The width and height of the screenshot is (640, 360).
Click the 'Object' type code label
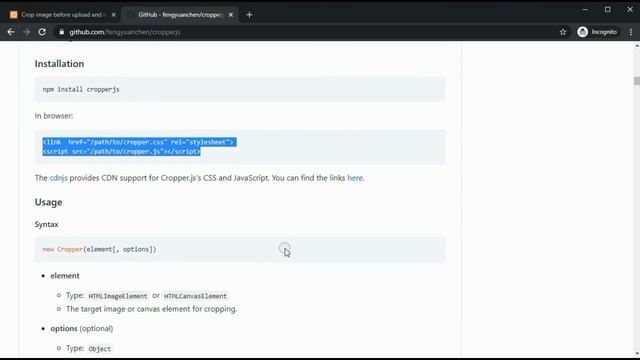pos(100,349)
